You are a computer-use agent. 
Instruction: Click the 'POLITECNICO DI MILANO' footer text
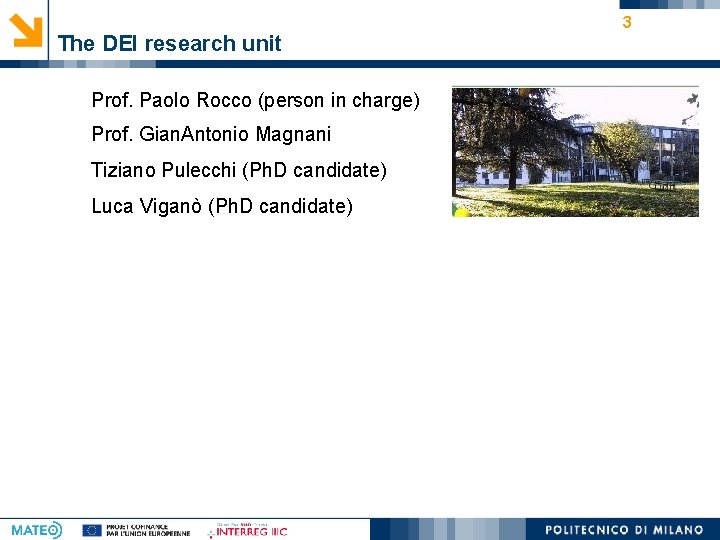tap(624, 529)
